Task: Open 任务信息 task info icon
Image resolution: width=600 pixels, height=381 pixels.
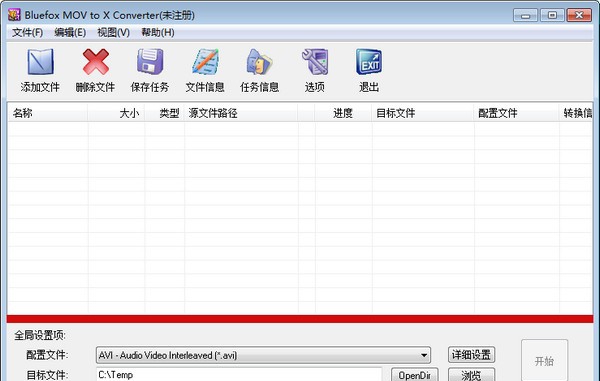Action: coord(259,62)
